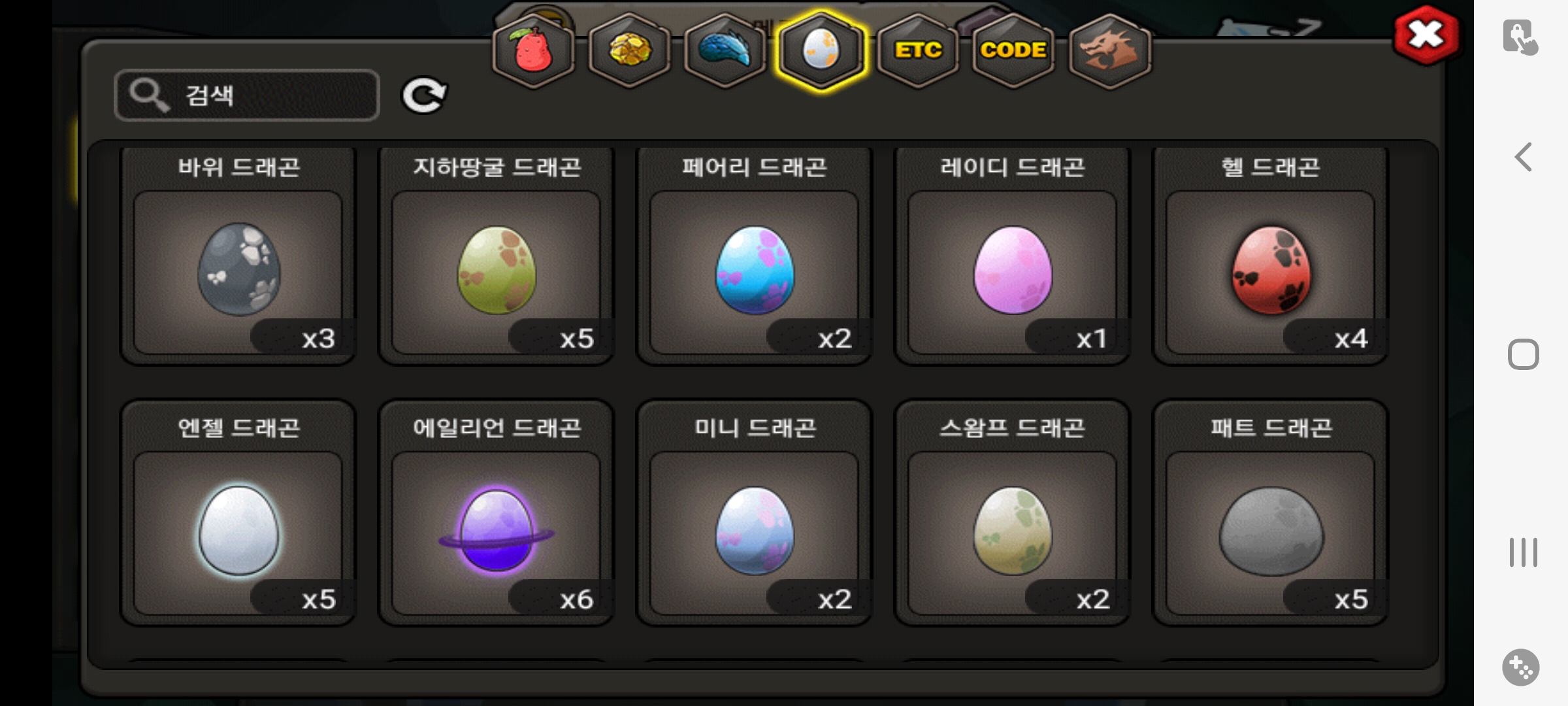Open the blue dragon scale tab

click(x=725, y=51)
